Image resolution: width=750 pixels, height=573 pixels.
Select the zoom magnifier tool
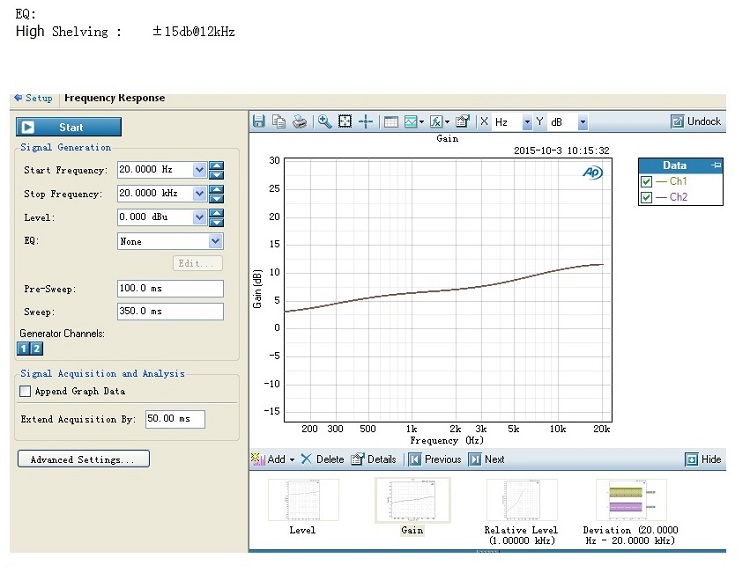[x=325, y=121]
